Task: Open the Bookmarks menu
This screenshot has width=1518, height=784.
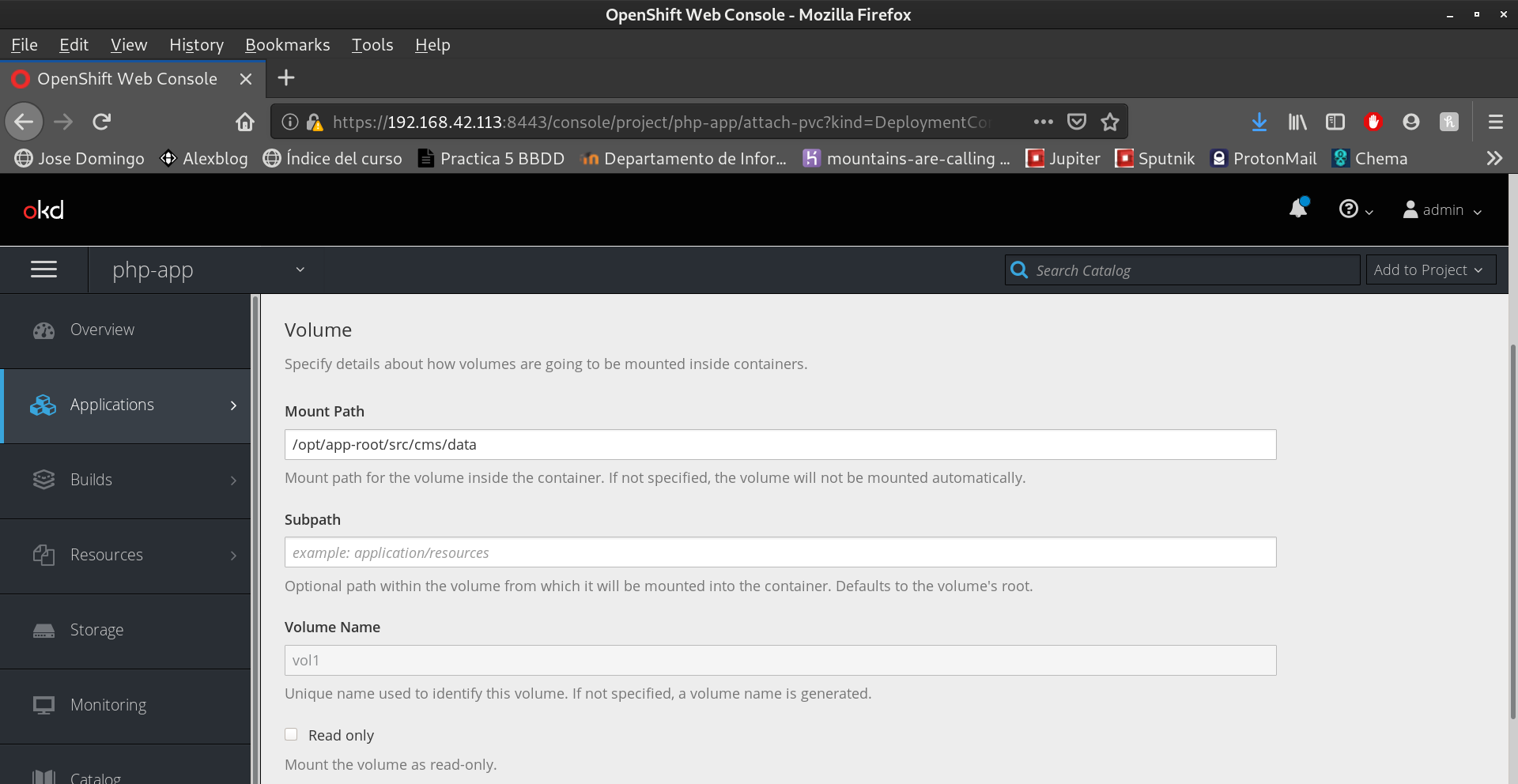Action: (x=287, y=45)
